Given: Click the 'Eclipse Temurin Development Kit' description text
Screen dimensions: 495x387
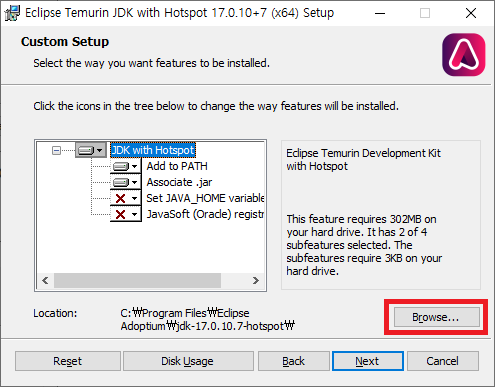Looking at the screenshot, I should pos(364,159).
